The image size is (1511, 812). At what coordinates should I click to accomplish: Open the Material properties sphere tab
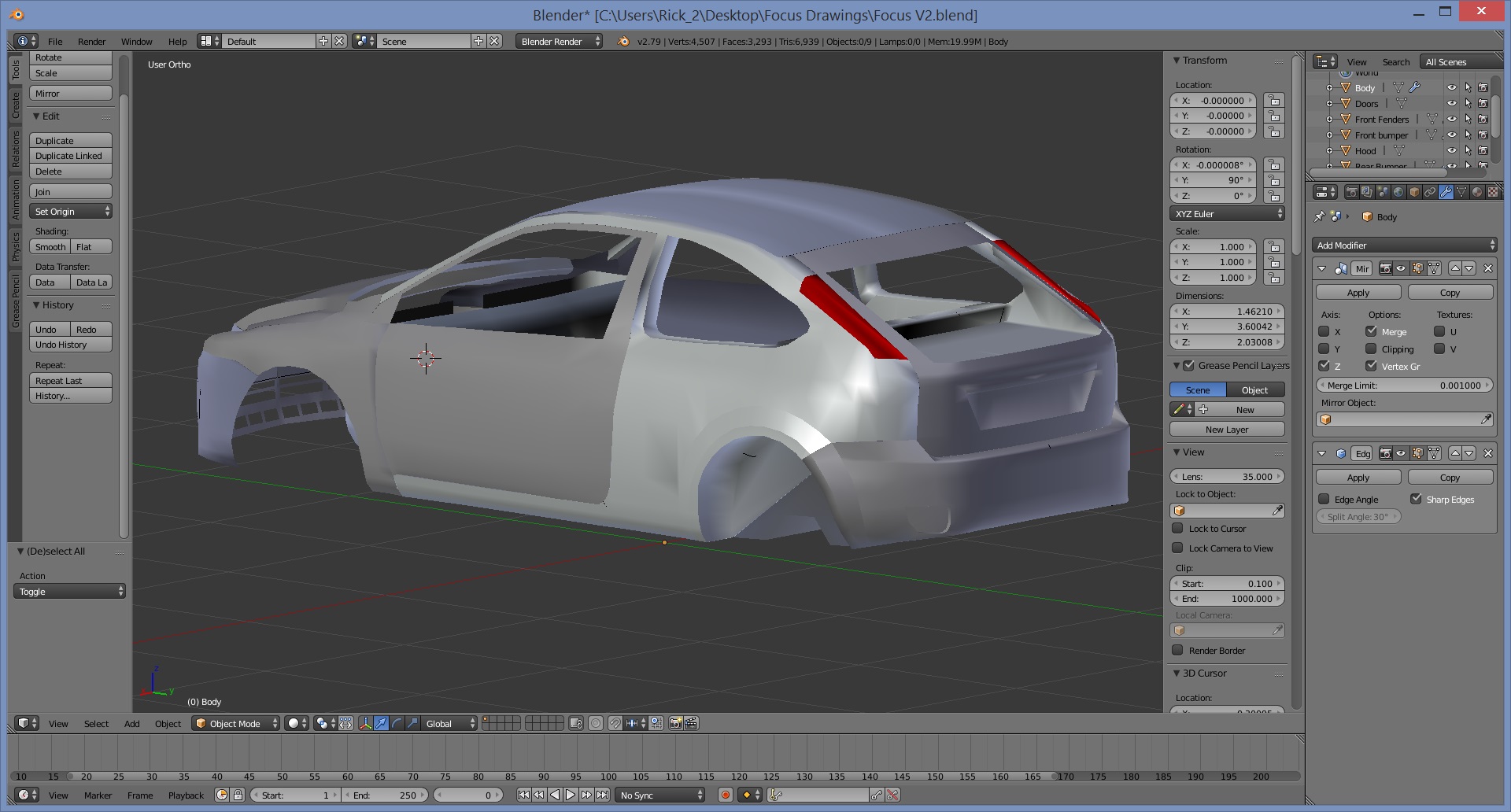click(1477, 192)
